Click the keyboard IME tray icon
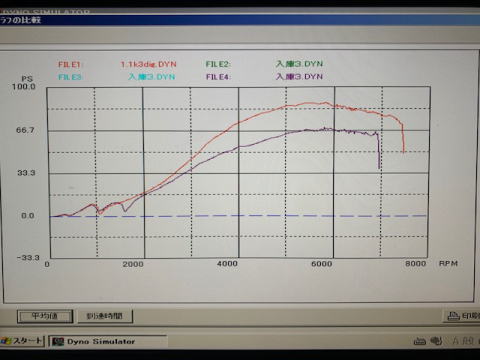This screenshot has width=480, height=360. click(x=419, y=341)
